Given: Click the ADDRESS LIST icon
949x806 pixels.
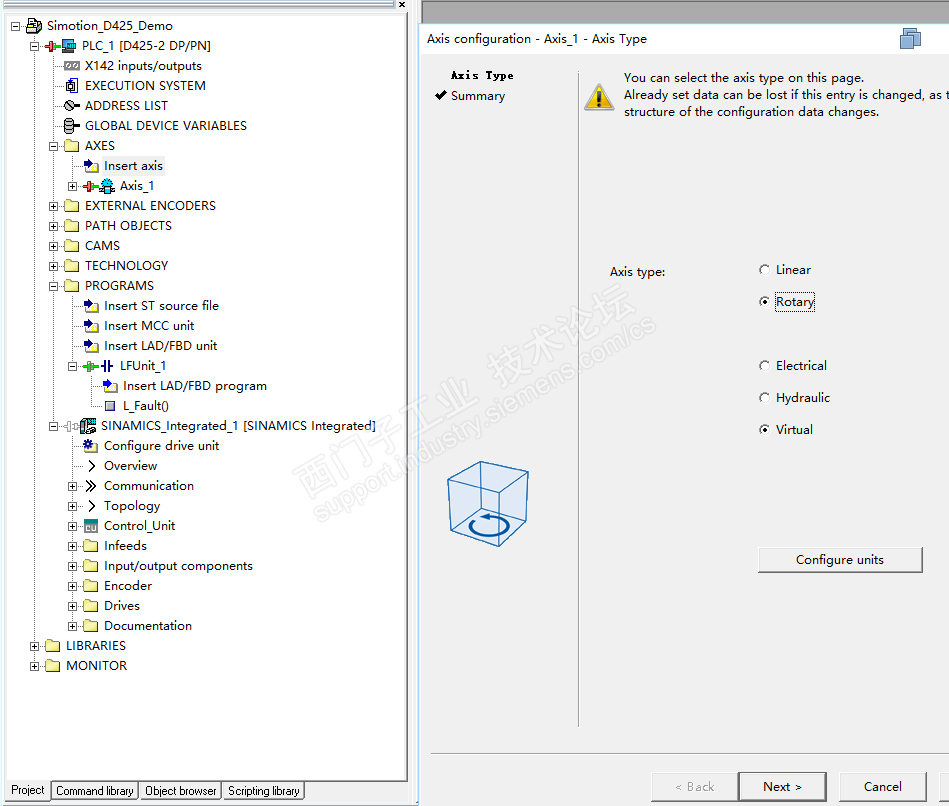Looking at the screenshot, I should (x=72, y=106).
